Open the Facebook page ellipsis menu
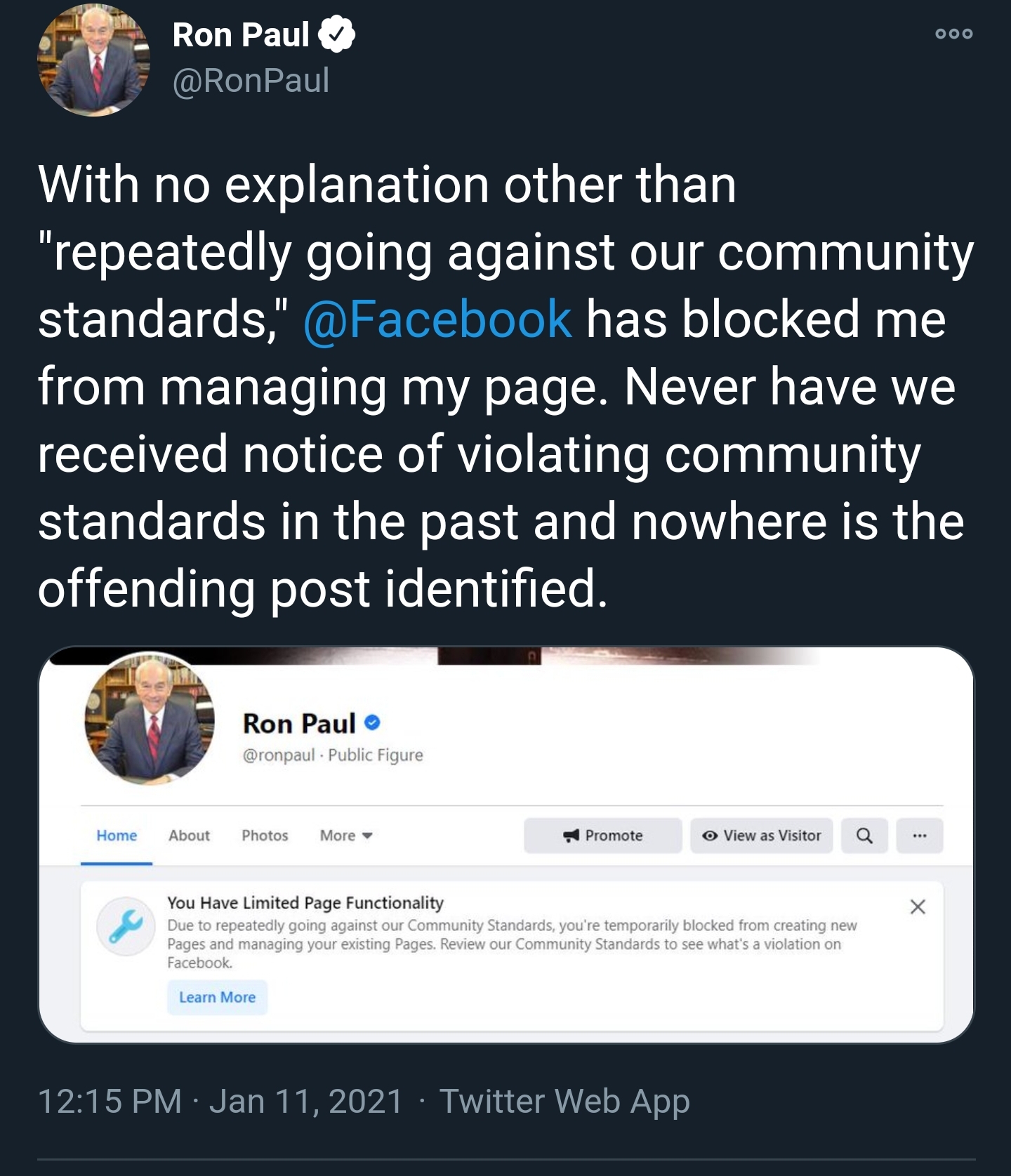This screenshot has width=1011, height=1176. pos(920,835)
